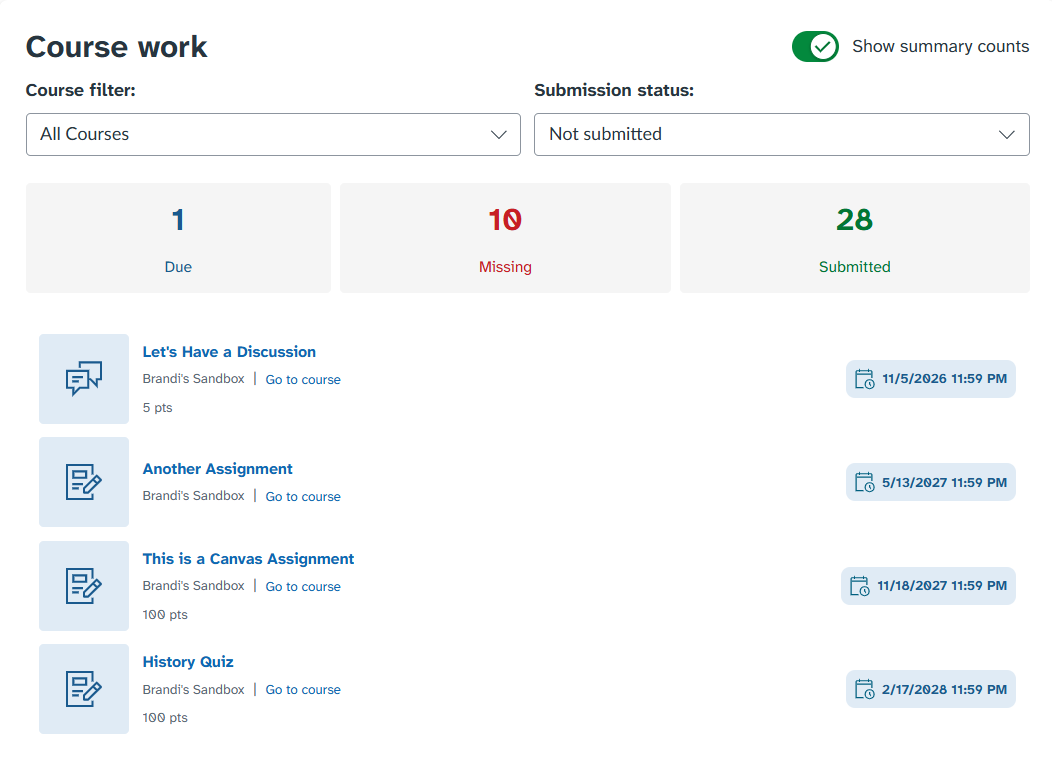Open the History Quiz link
The image size is (1052, 768).
188,662
